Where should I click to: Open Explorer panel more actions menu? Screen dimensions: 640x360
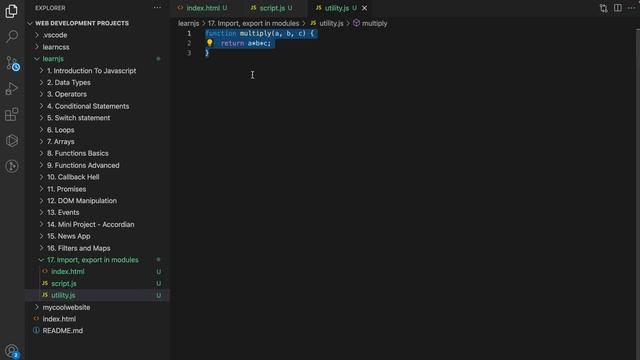coord(157,8)
